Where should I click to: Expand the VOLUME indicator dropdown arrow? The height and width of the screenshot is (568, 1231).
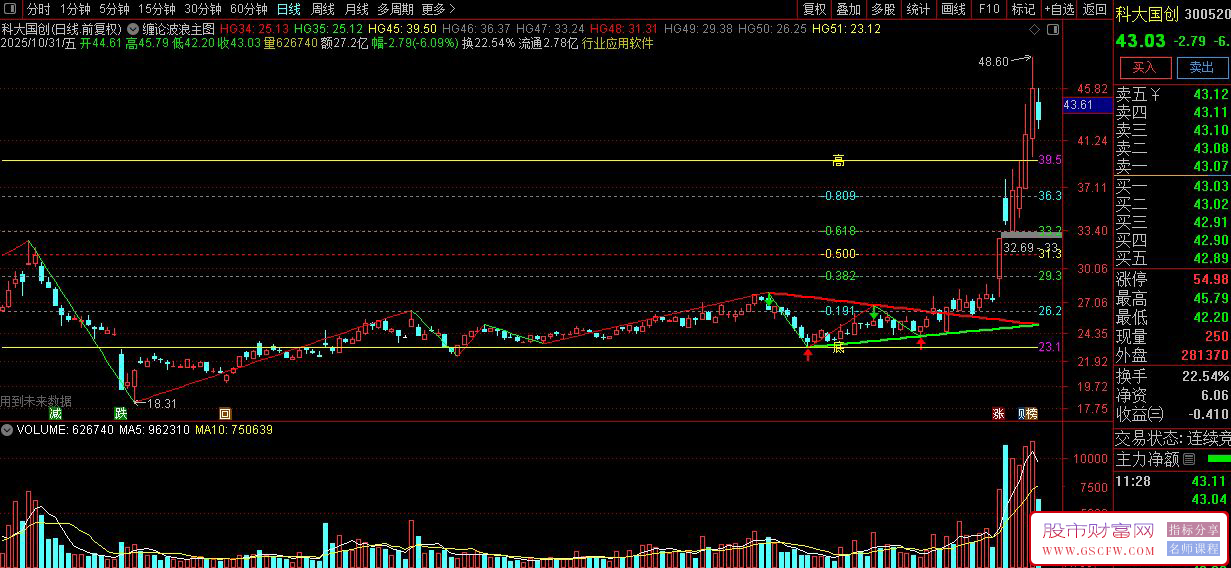click(x=8, y=429)
